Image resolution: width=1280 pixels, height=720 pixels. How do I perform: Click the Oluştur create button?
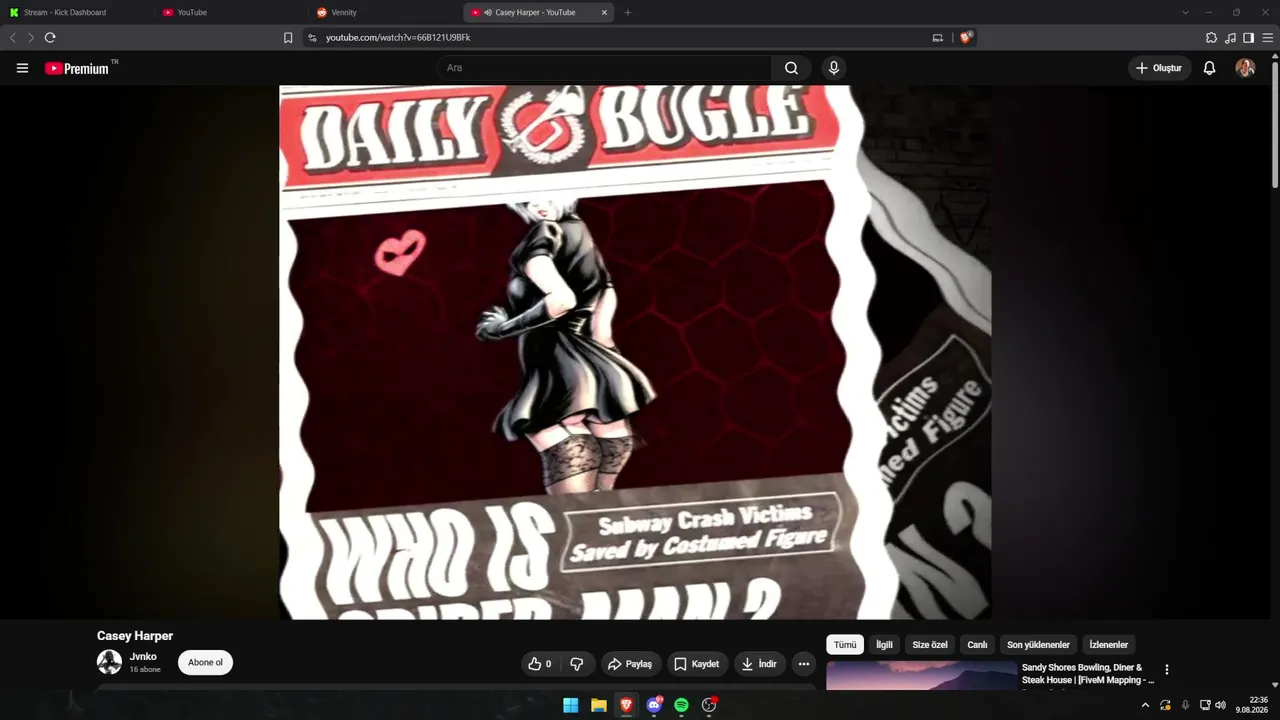coord(1159,68)
